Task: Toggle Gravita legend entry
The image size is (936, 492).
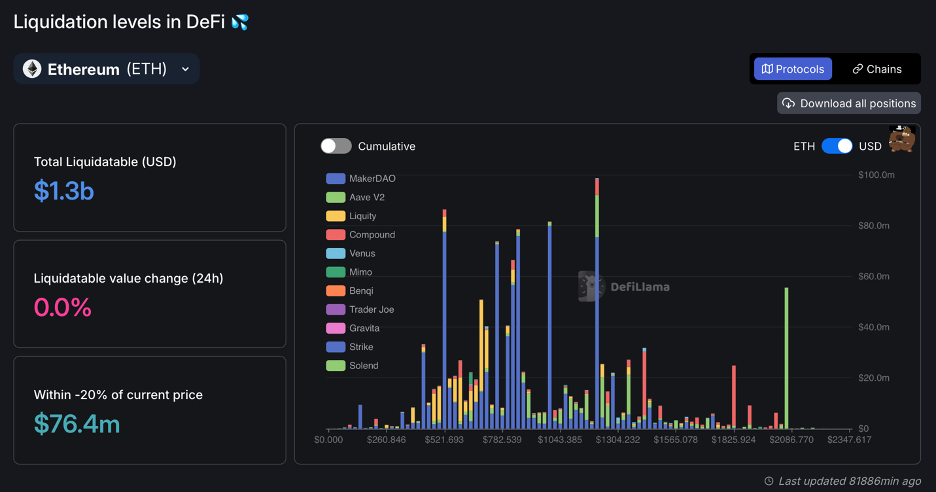Action: click(x=353, y=328)
